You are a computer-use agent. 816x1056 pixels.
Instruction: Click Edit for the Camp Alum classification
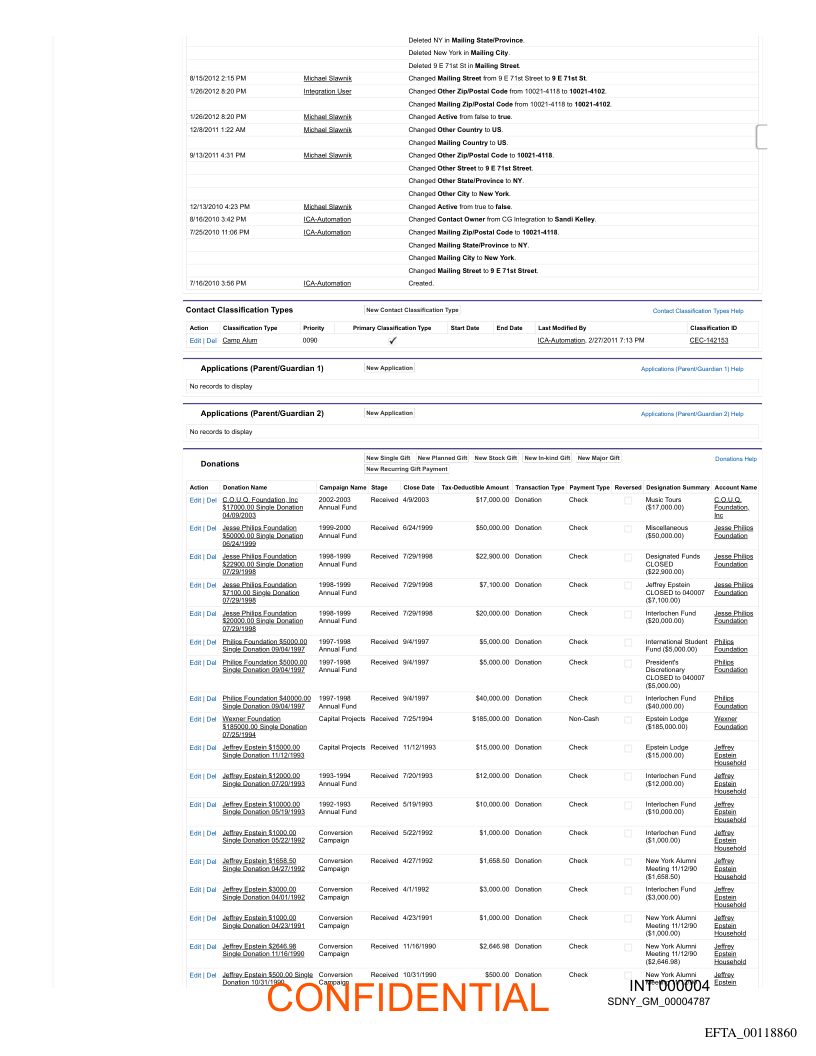tap(195, 341)
